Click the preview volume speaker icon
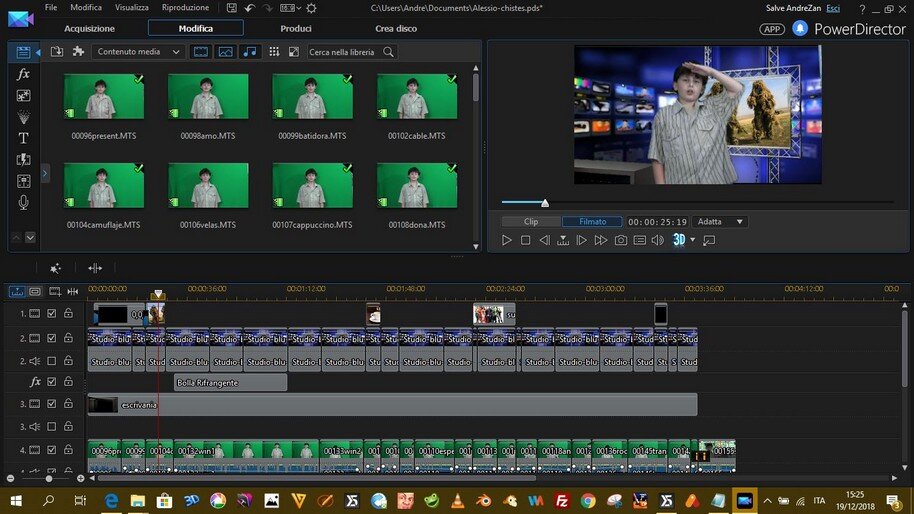Viewport: 914px width, 514px height. tap(658, 240)
